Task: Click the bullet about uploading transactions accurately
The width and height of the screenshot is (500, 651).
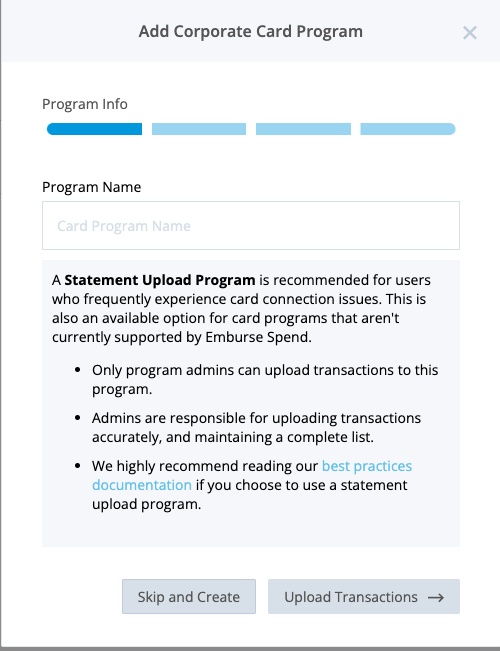Action: pos(256,427)
